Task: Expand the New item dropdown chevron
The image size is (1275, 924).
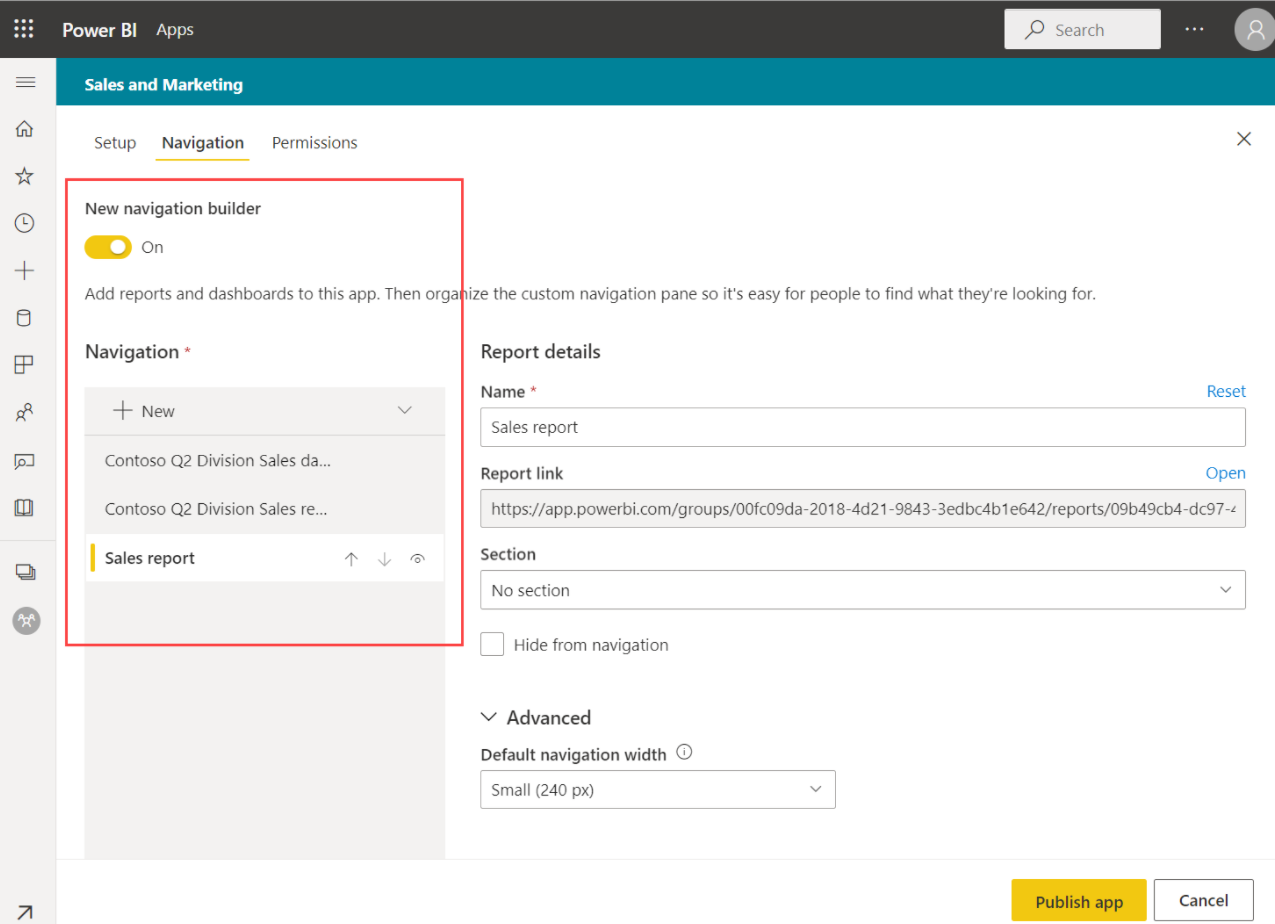Action: click(x=405, y=410)
